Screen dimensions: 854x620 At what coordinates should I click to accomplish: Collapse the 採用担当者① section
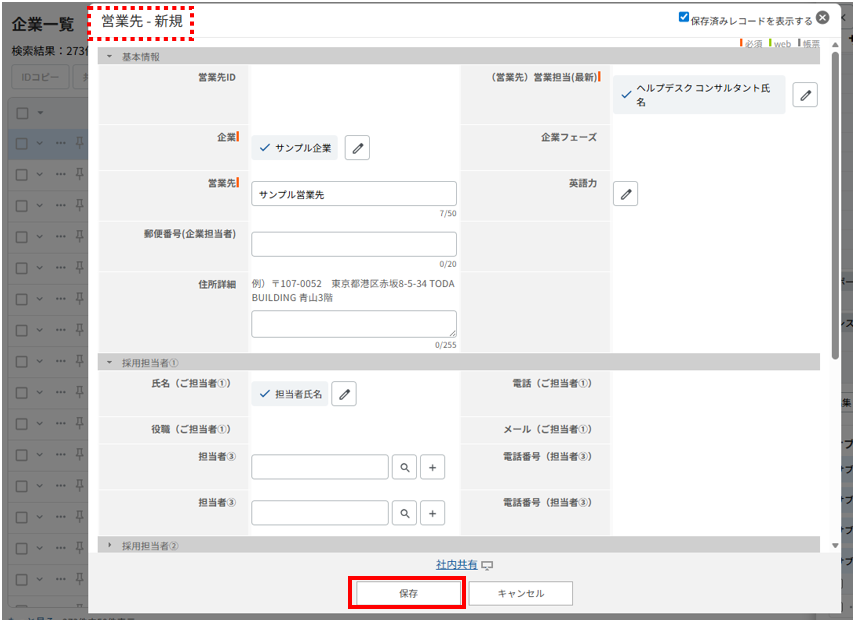click(109, 362)
